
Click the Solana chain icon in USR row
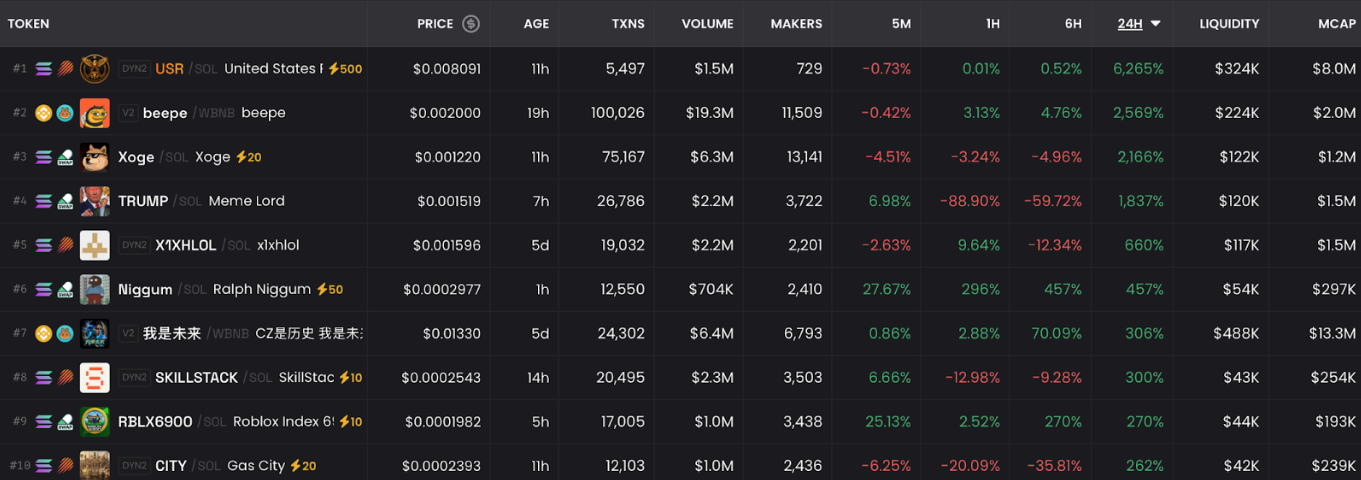(44, 69)
